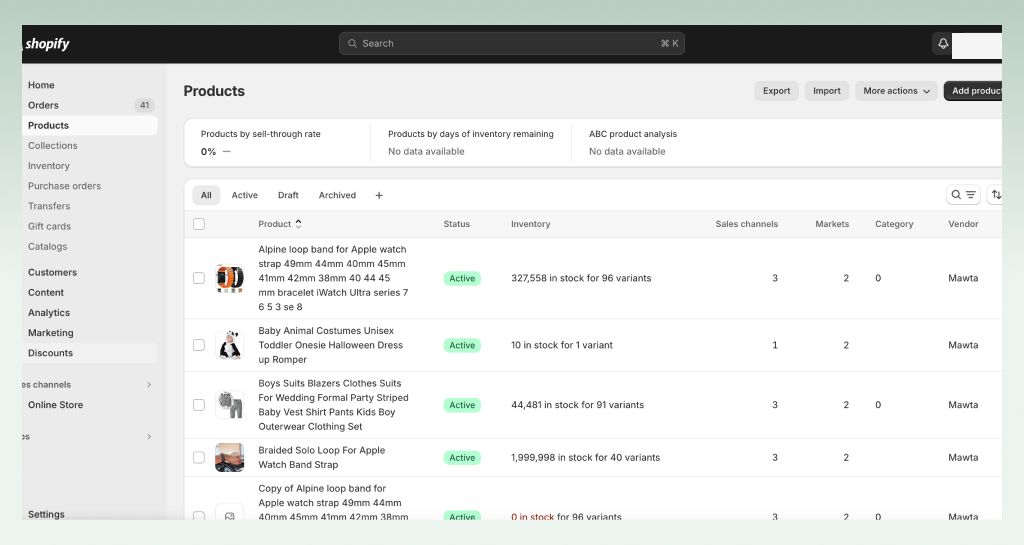
Task: Open Products by sell-through rate card
Action: pyautogui.click(x=278, y=142)
